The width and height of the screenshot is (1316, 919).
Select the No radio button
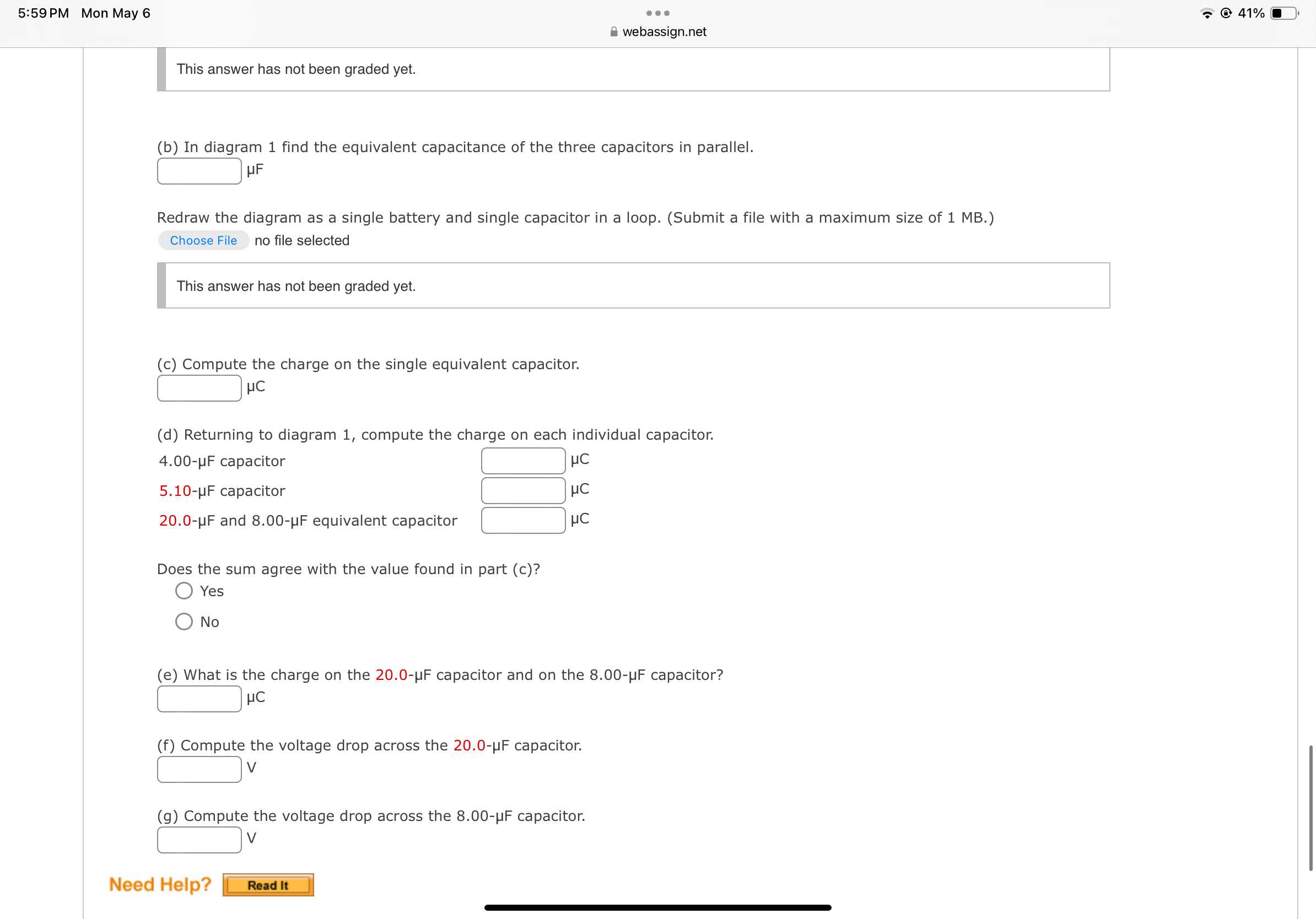[x=184, y=621]
